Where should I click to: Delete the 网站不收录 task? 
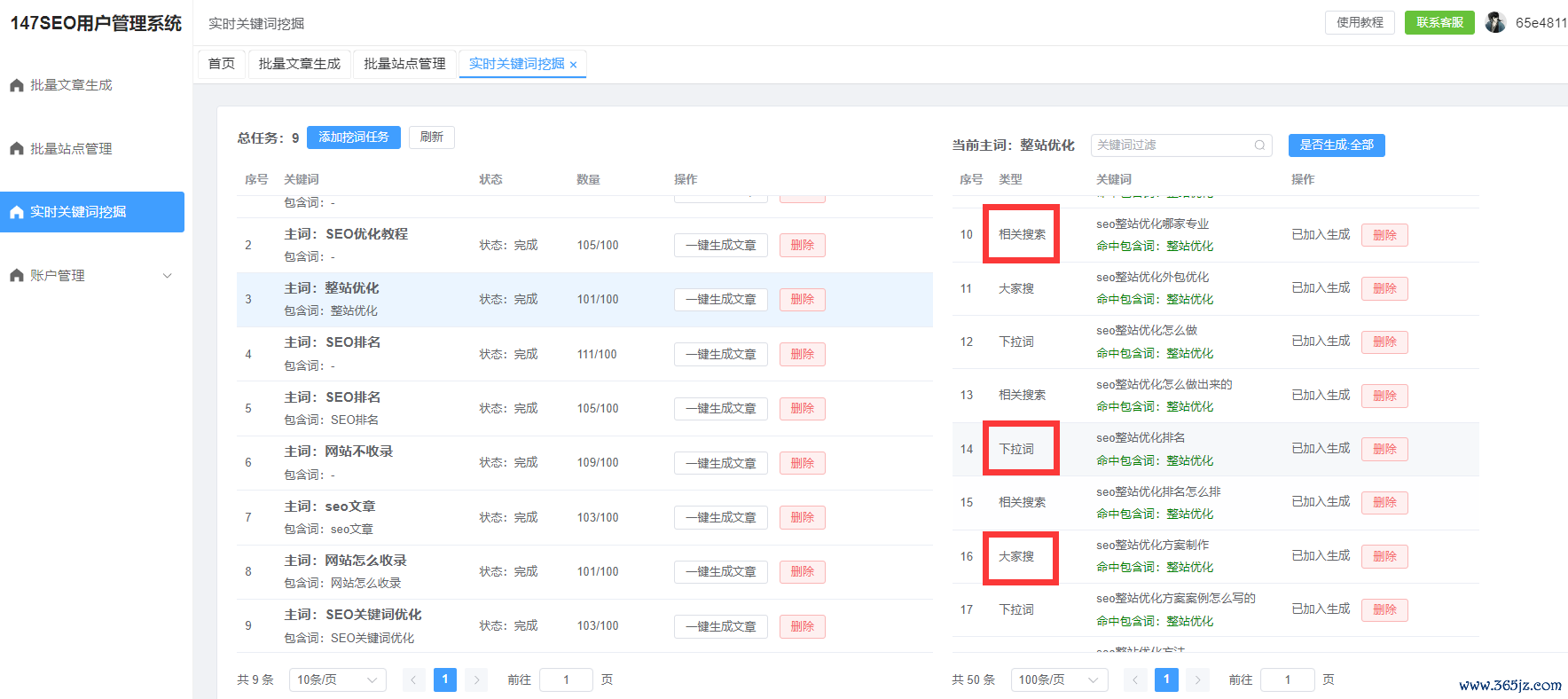pyautogui.click(x=803, y=463)
